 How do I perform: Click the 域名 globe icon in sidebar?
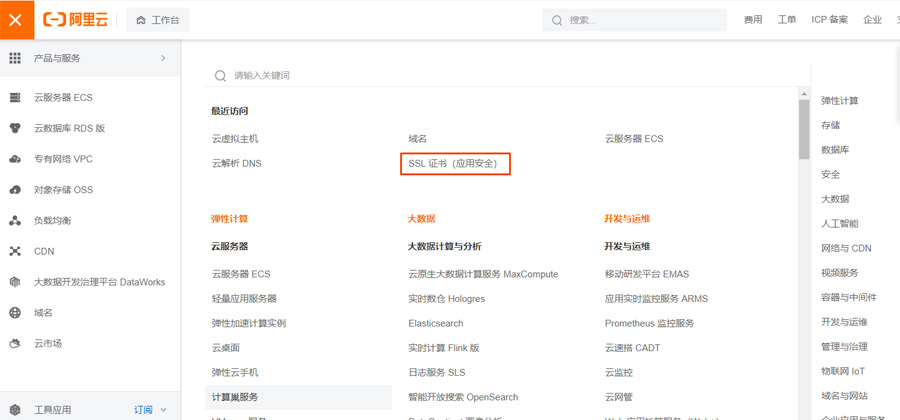[x=15, y=313]
